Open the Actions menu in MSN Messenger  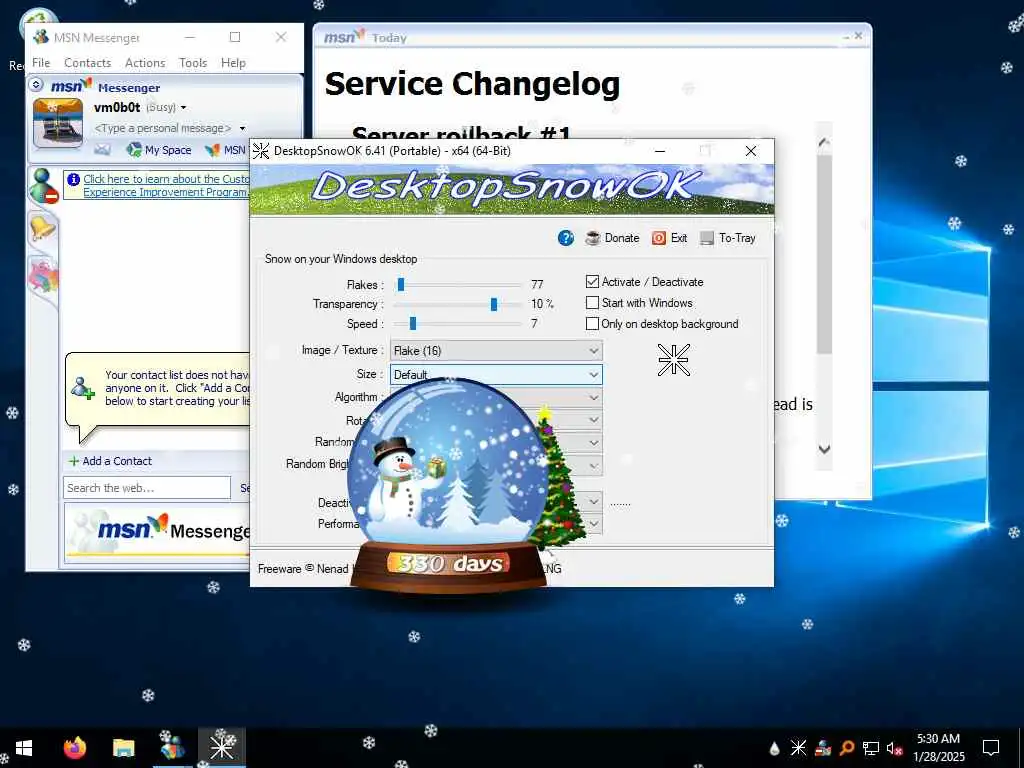pos(145,63)
